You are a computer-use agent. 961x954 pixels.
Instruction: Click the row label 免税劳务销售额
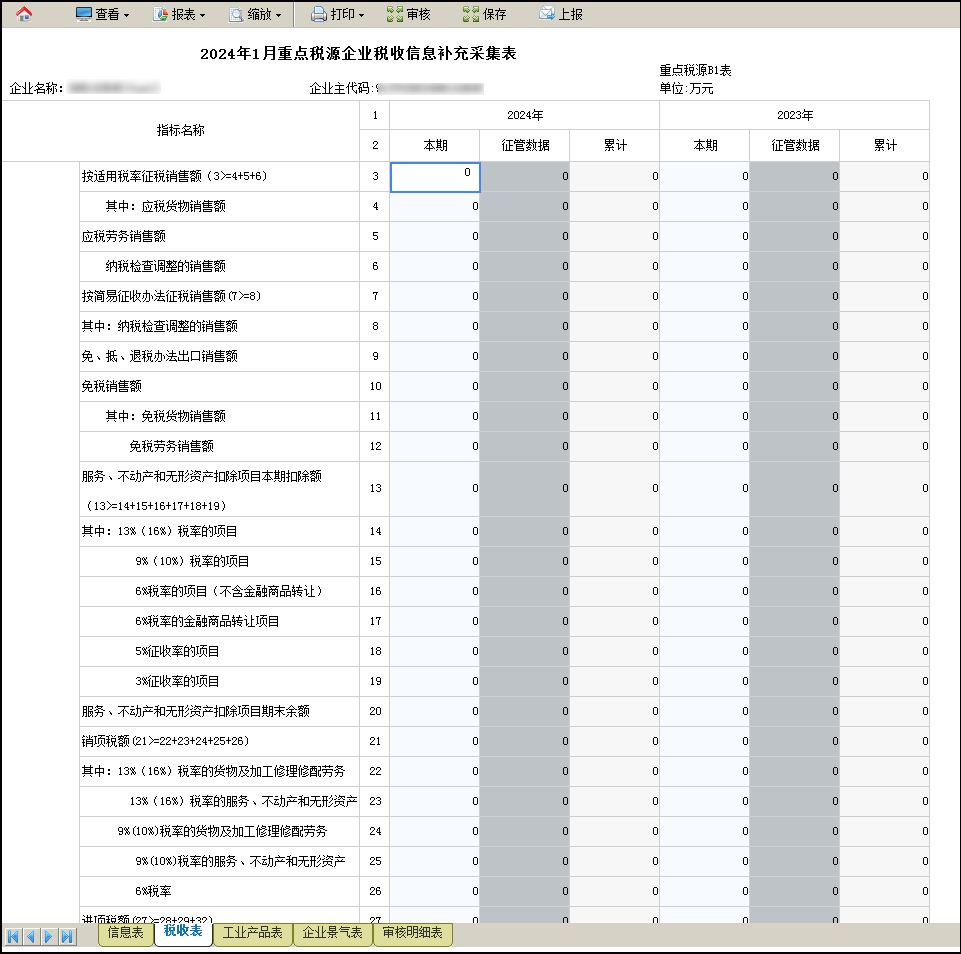[172, 447]
